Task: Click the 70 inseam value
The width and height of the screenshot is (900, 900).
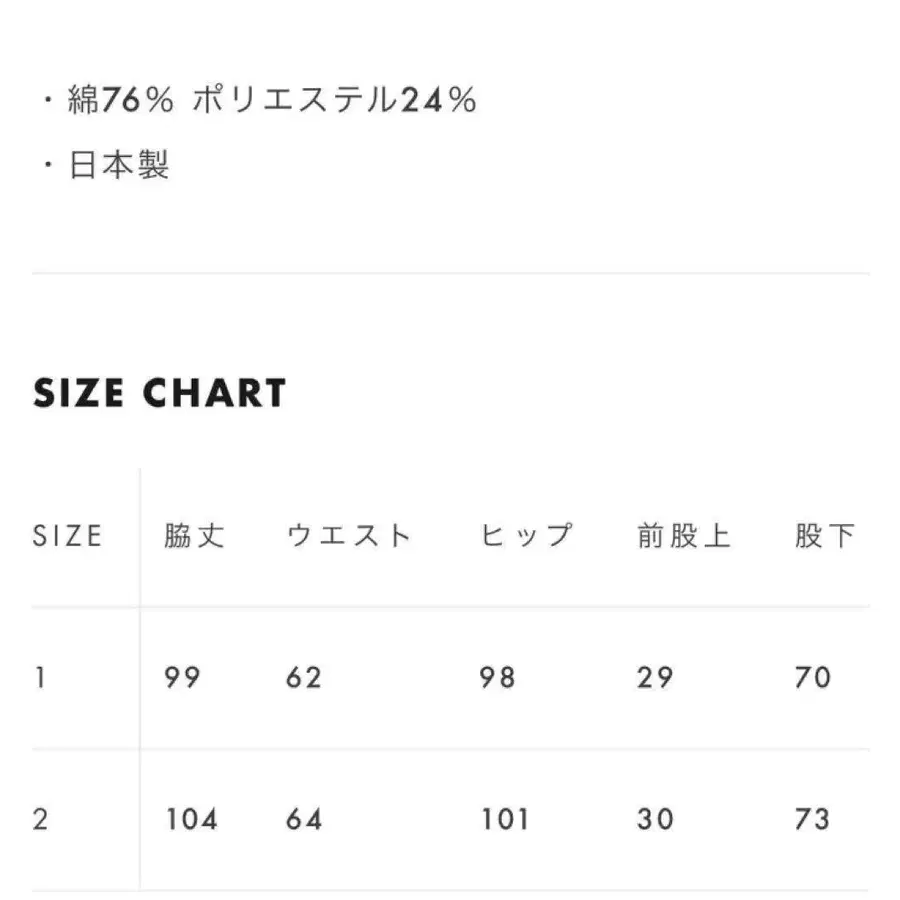Action: click(x=813, y=677)
